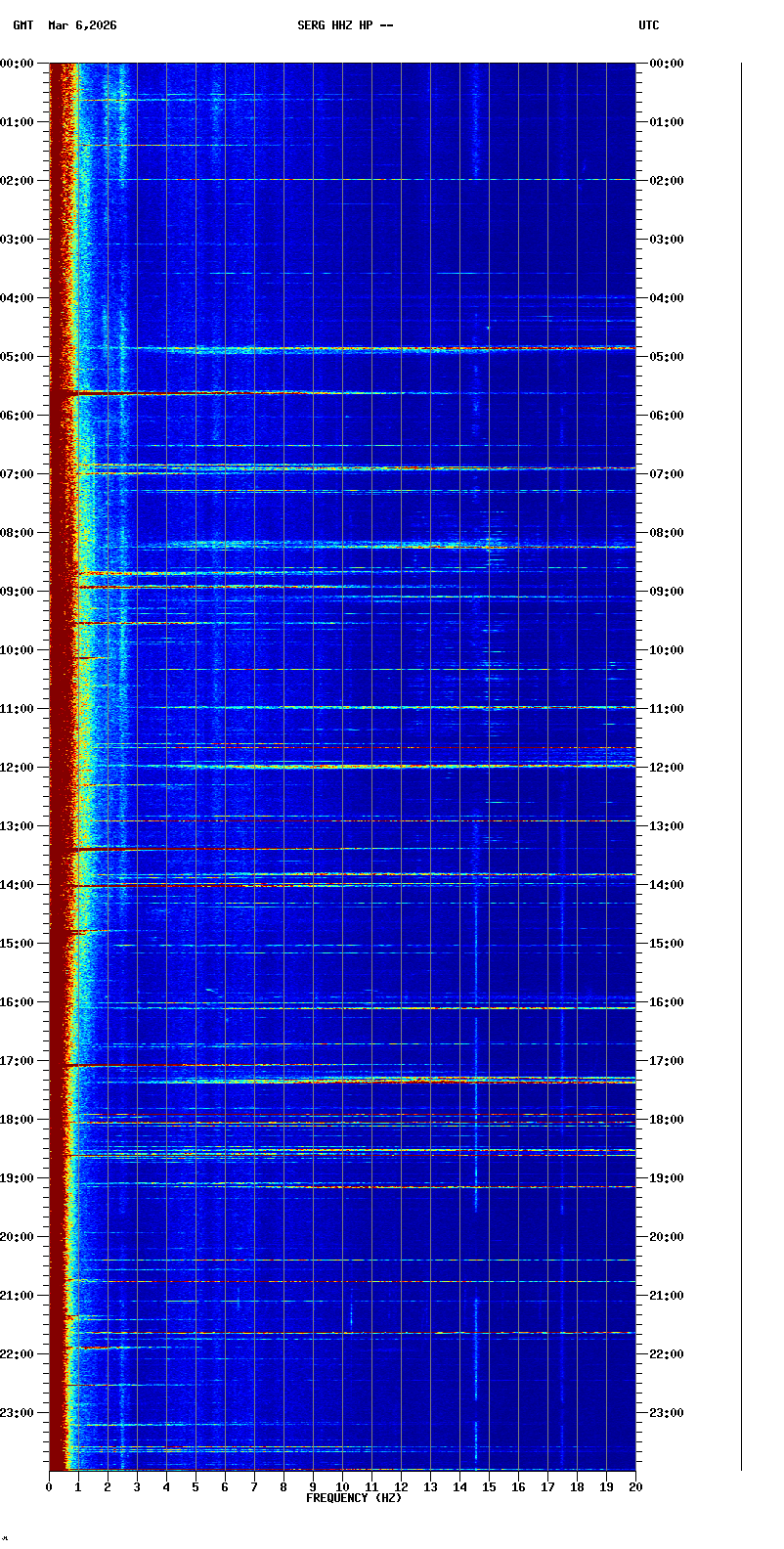Click the 20 tick on frequency axis
This screenshot has height=1549, width=784.
[635, 1487]
